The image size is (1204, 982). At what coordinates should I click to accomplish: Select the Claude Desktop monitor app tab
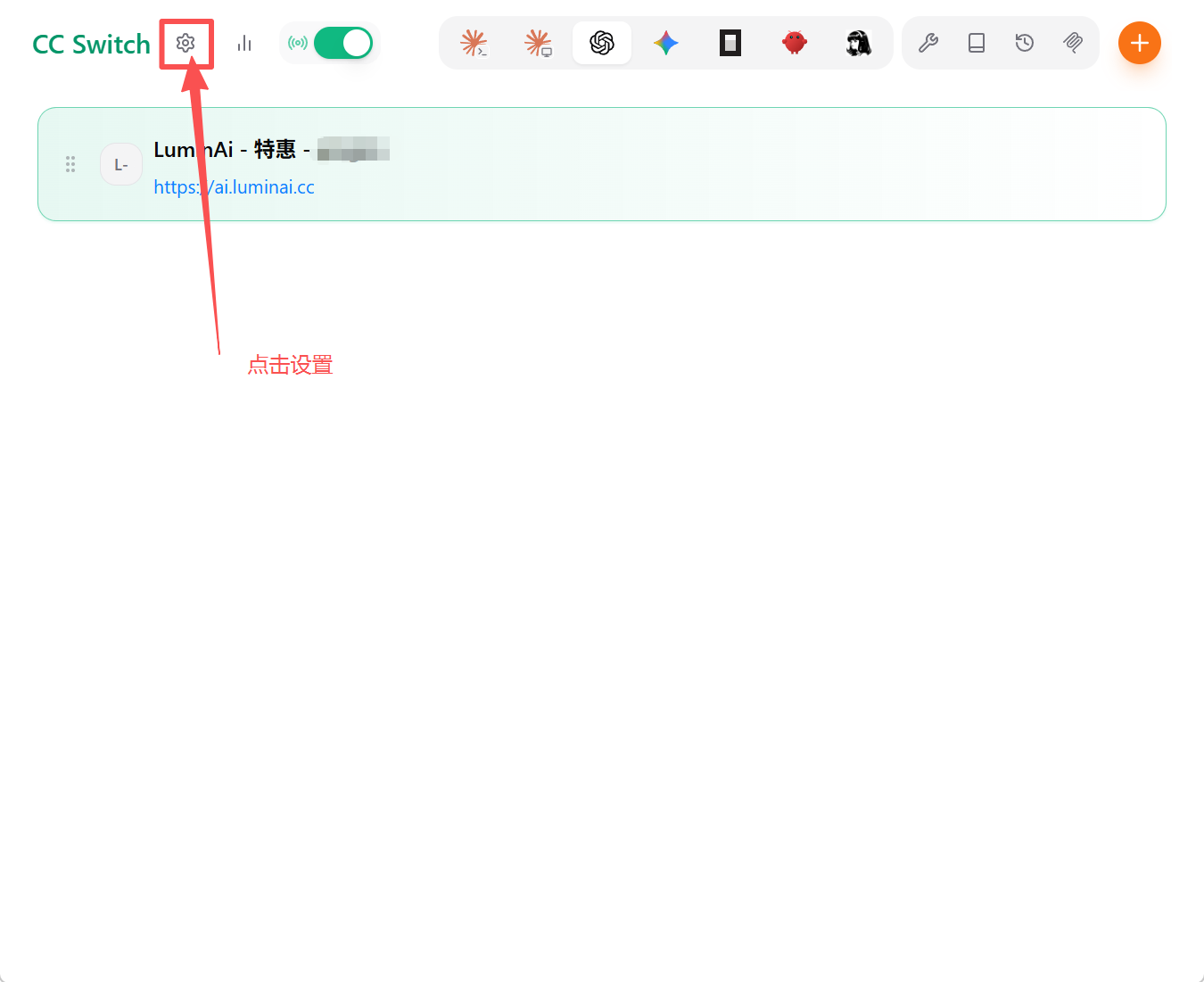(538, 43)
